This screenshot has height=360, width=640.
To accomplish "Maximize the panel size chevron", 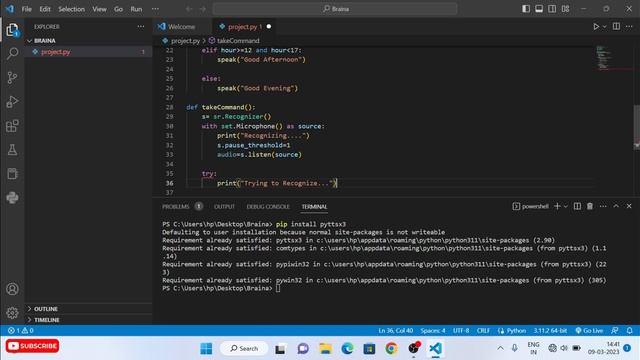I will pyautogui.click(x=616, y=207).
